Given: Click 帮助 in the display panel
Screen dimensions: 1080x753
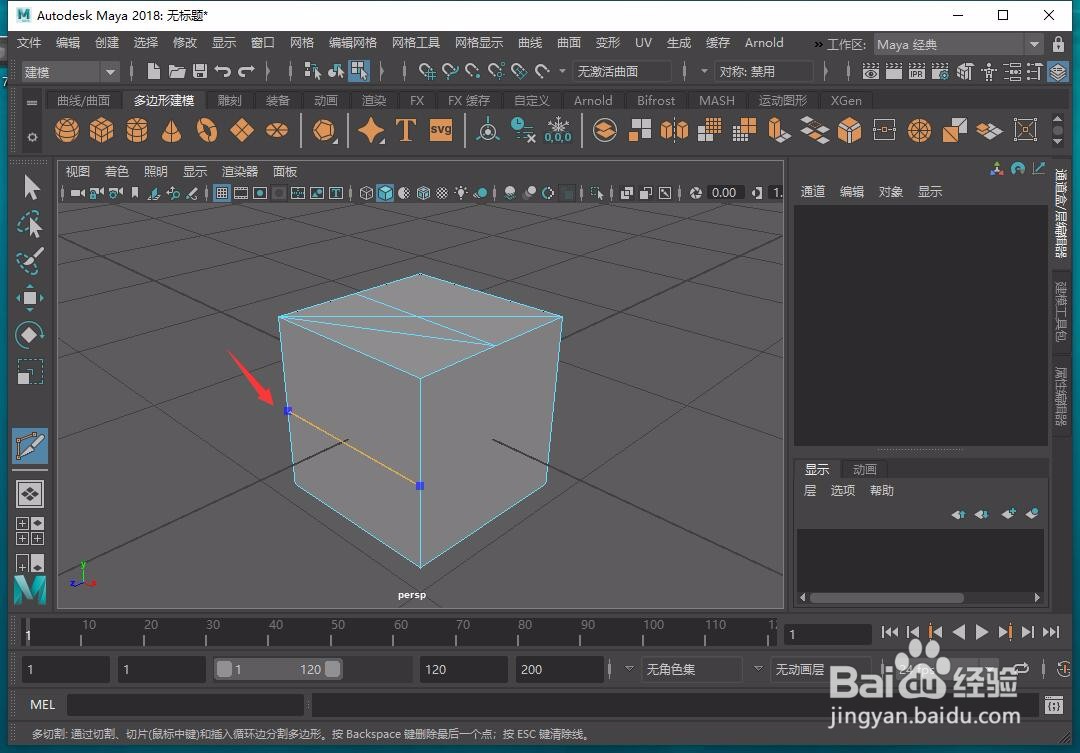Looking at the screenshot, I should pyautogui.click(x=881, y=490).
